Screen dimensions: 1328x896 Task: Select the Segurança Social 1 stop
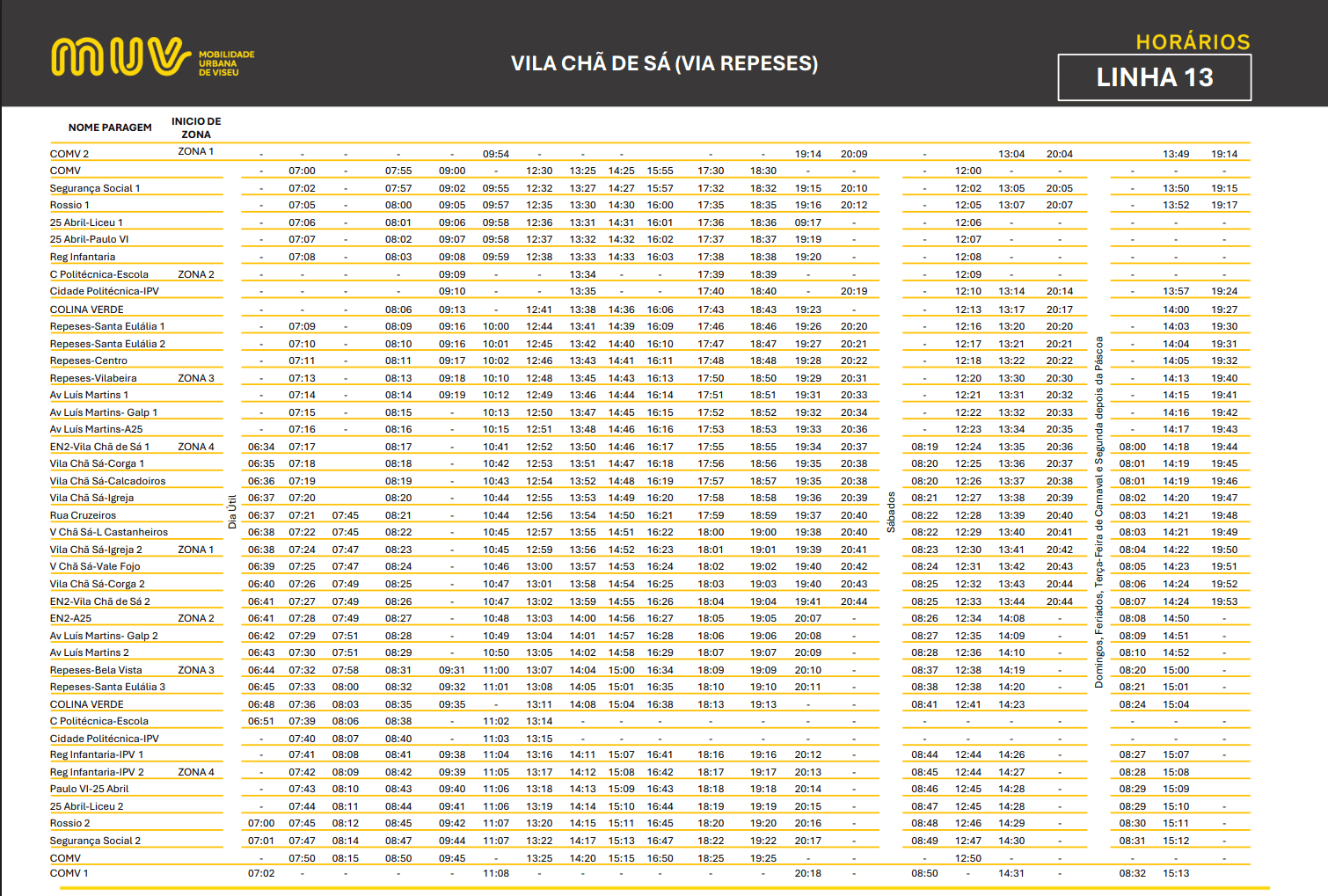click(95, 188)
